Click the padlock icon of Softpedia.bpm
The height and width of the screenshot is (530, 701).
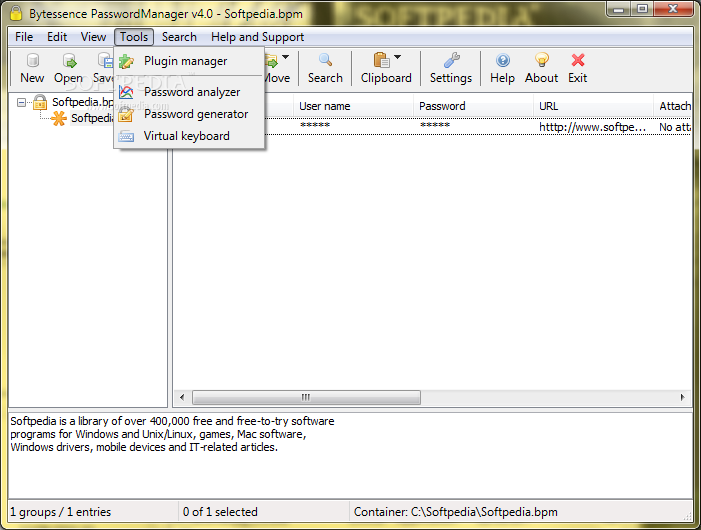40,102
